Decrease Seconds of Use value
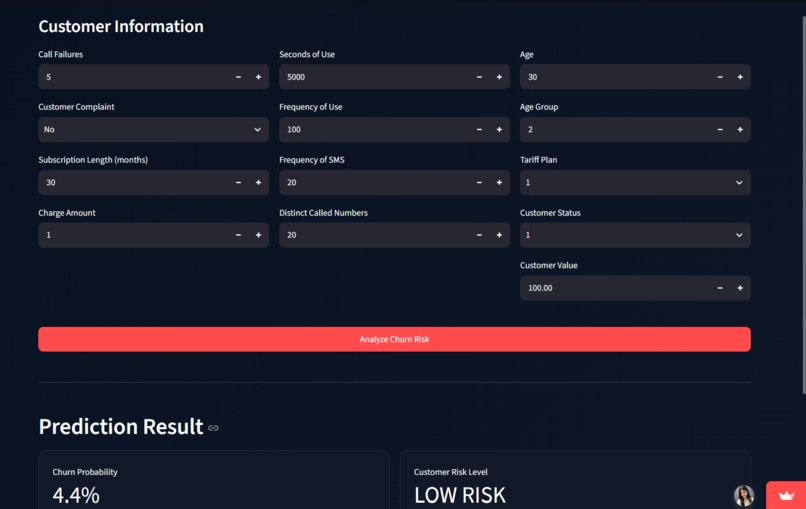This screenshot has height=509, width=806. [x=479, y=77]
